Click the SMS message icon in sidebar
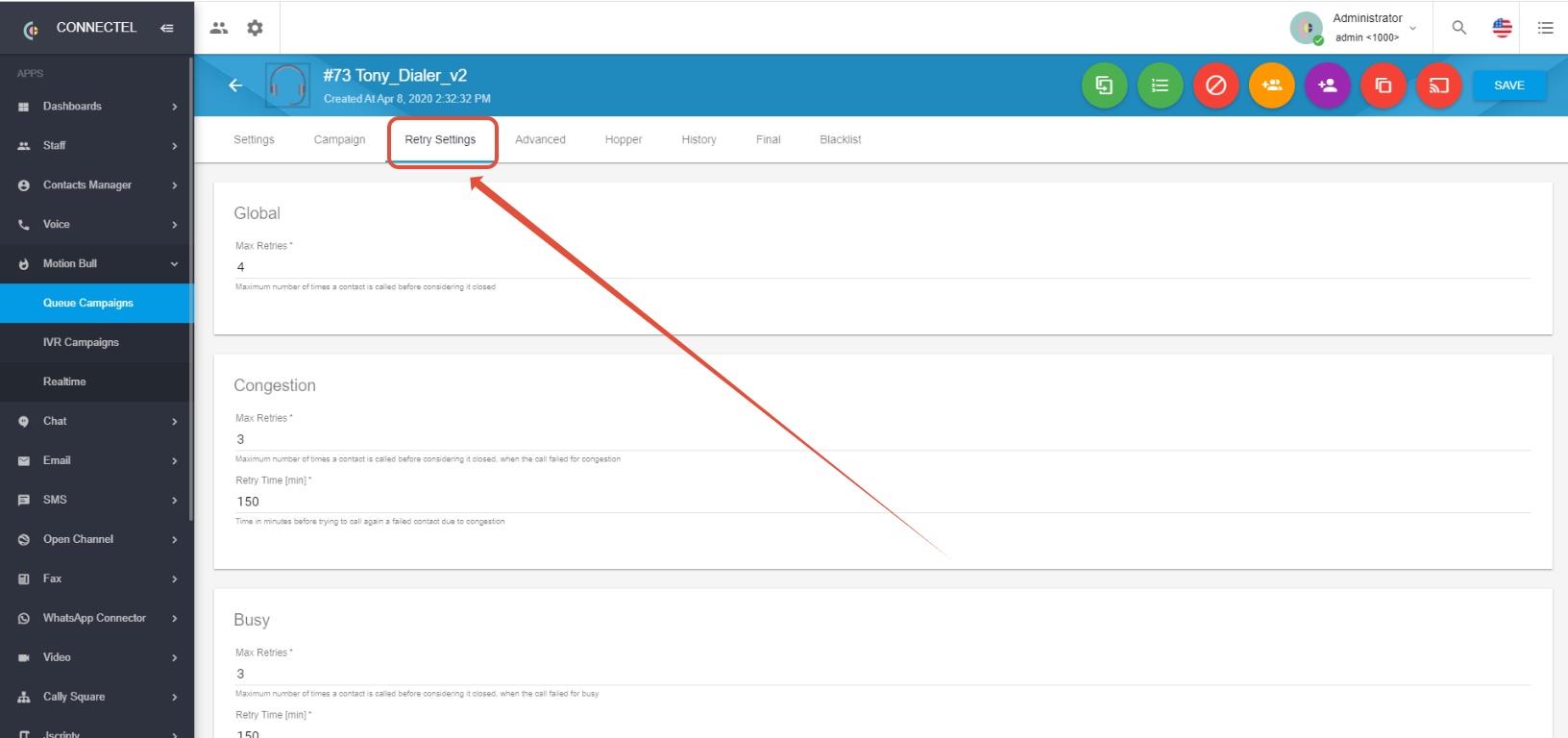Viewport: 1568px width, 738px height. (24, 501)
